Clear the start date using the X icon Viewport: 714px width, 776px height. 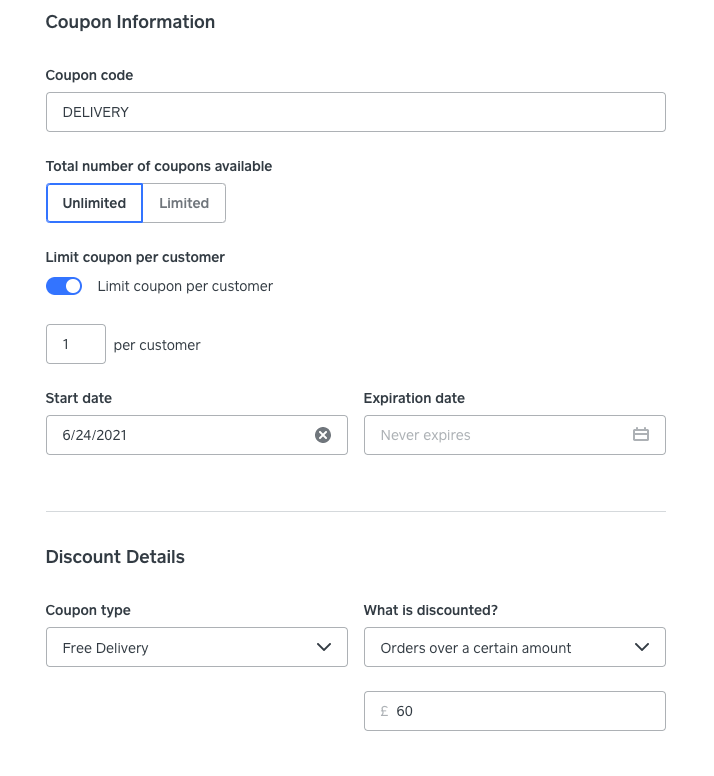point(323,435)
